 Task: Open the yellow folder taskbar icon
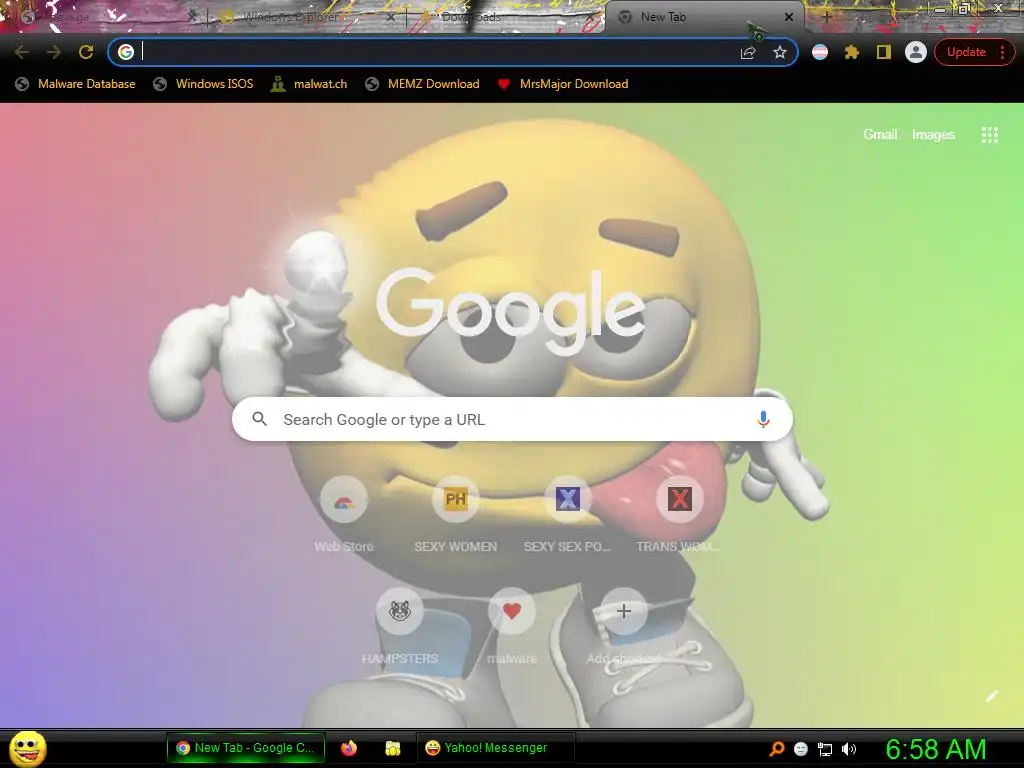pos(392,748)
